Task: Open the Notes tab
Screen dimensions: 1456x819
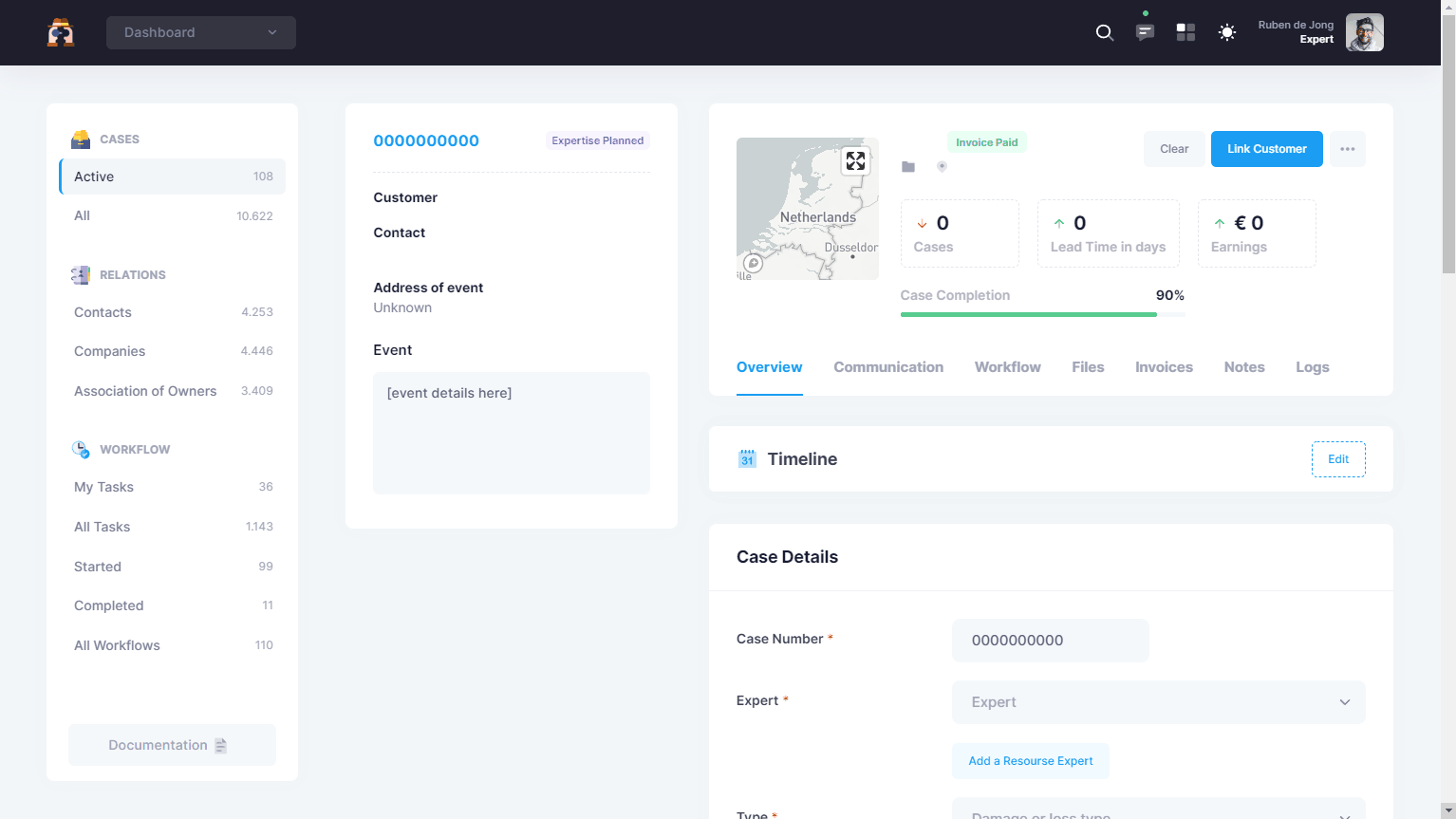Action: [x=1244, y=367]
